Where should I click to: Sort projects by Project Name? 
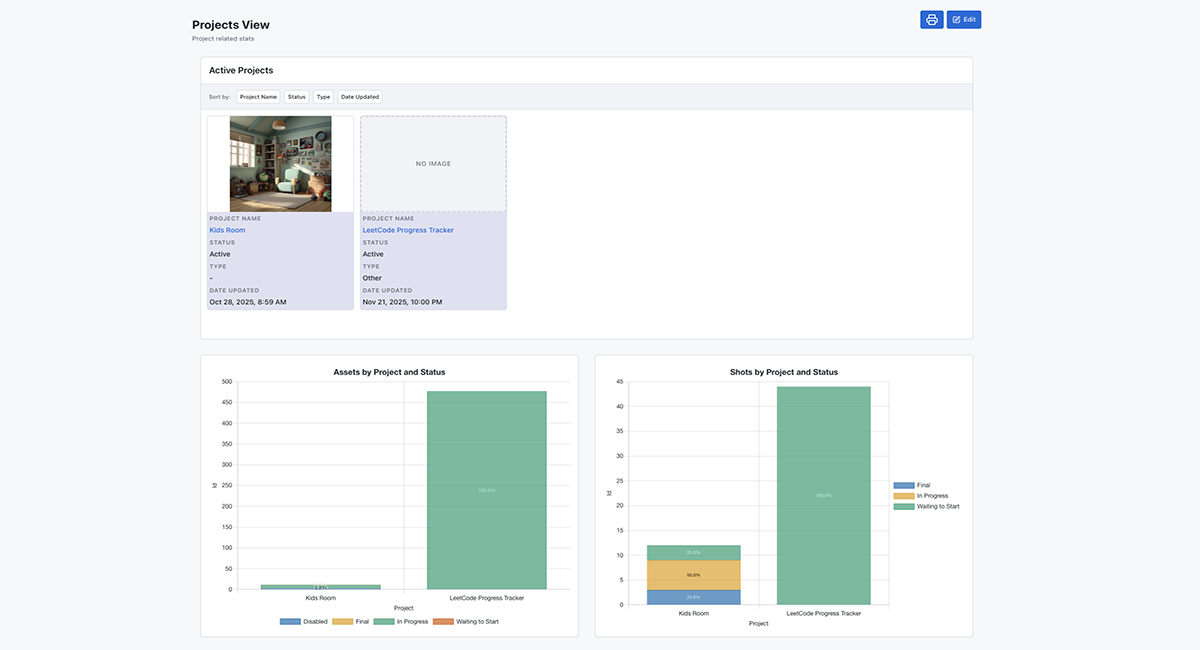(x=258, y=96)
